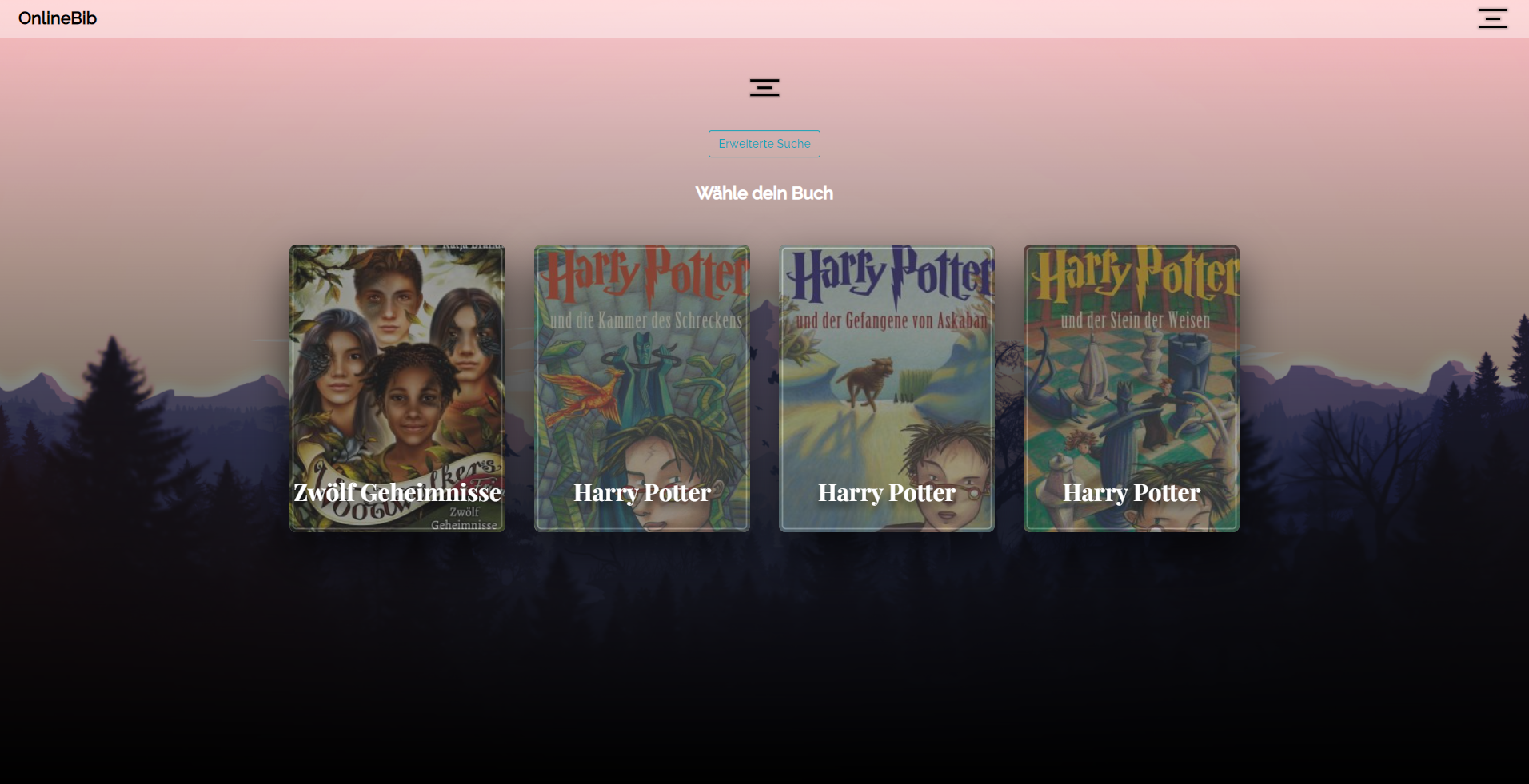
Task: Select the Zwölf Geheimnisse book card
Action: (x=397, y=388)
